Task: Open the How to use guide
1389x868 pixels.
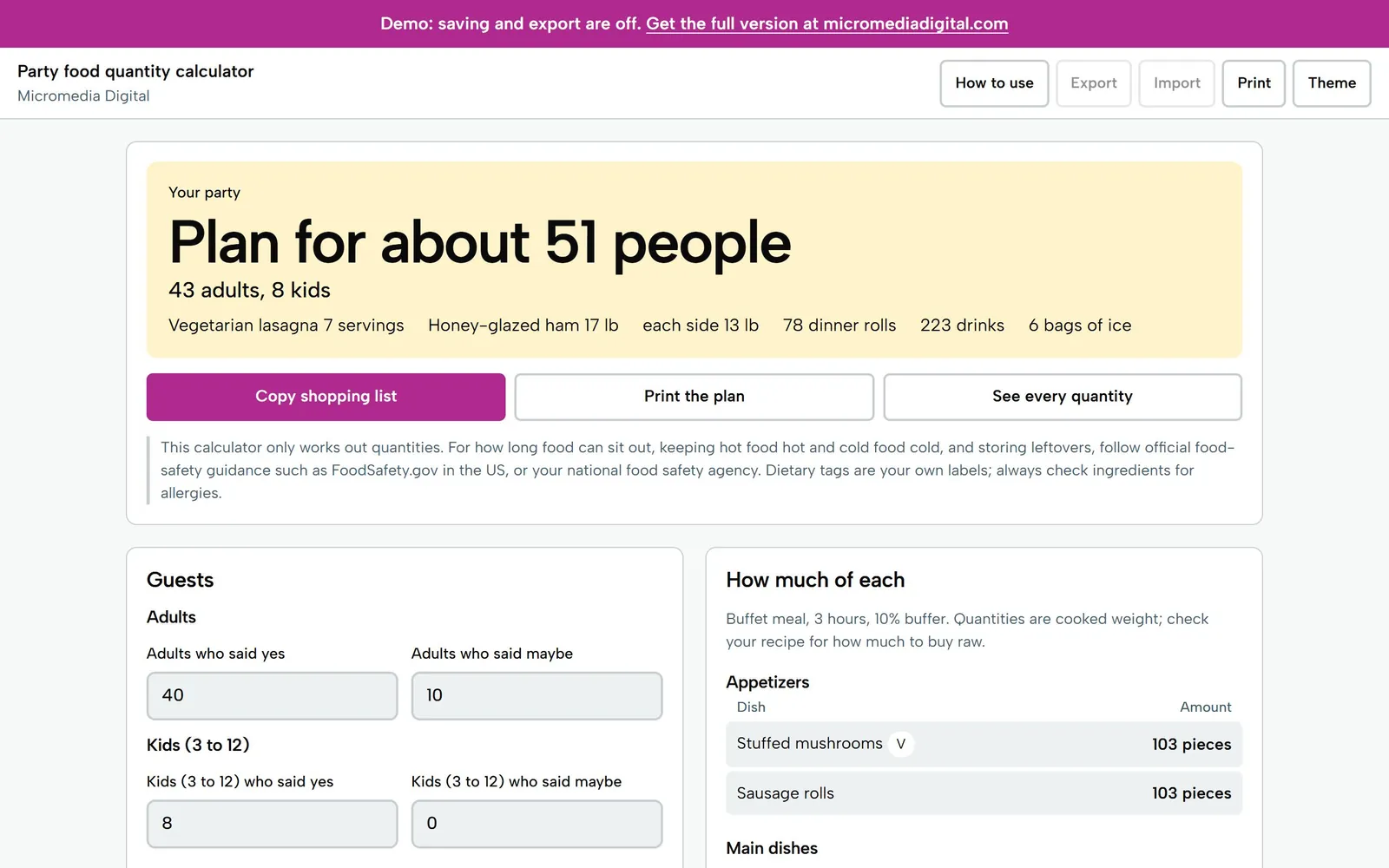Action: (x=994, y=83)
